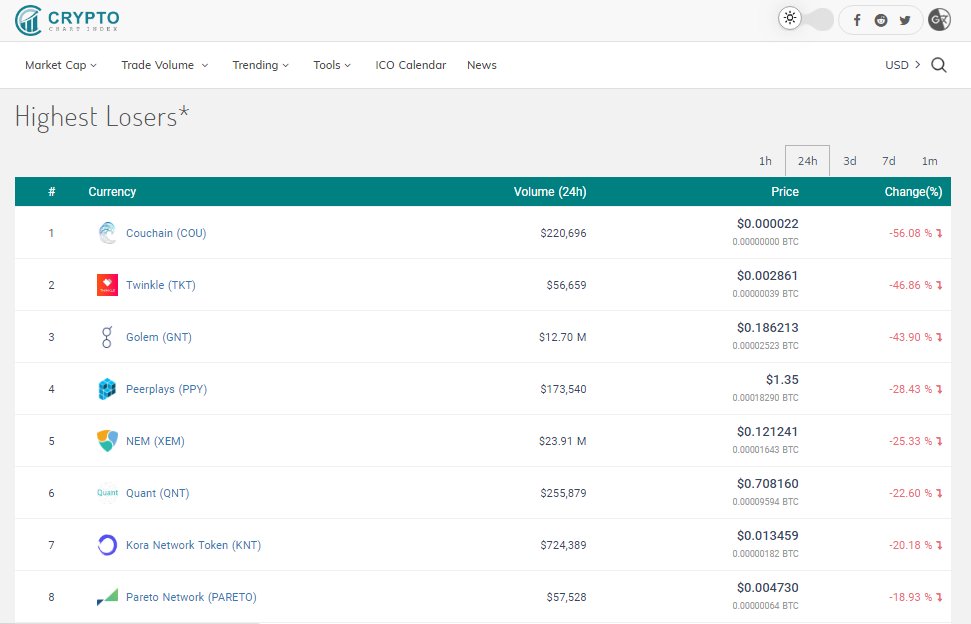Image resolution: width=971 pixels, height=624 pixels.
Task: Click the down arrow beside -43.90 %
Action: [939, 337]
